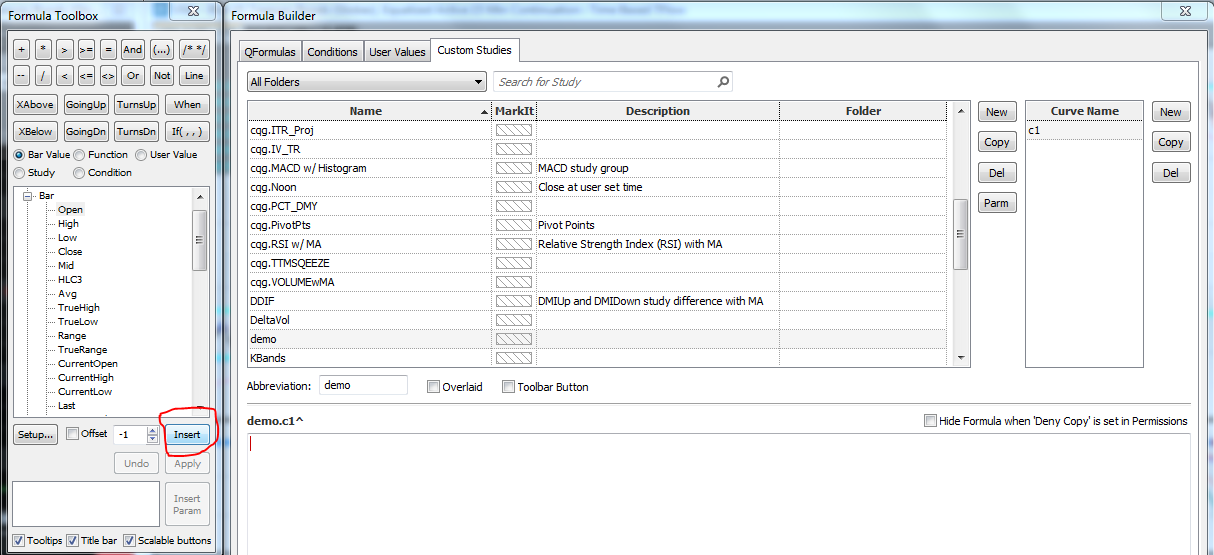Select curve c1 in Curve Name list

click(x=1083, y=131)
